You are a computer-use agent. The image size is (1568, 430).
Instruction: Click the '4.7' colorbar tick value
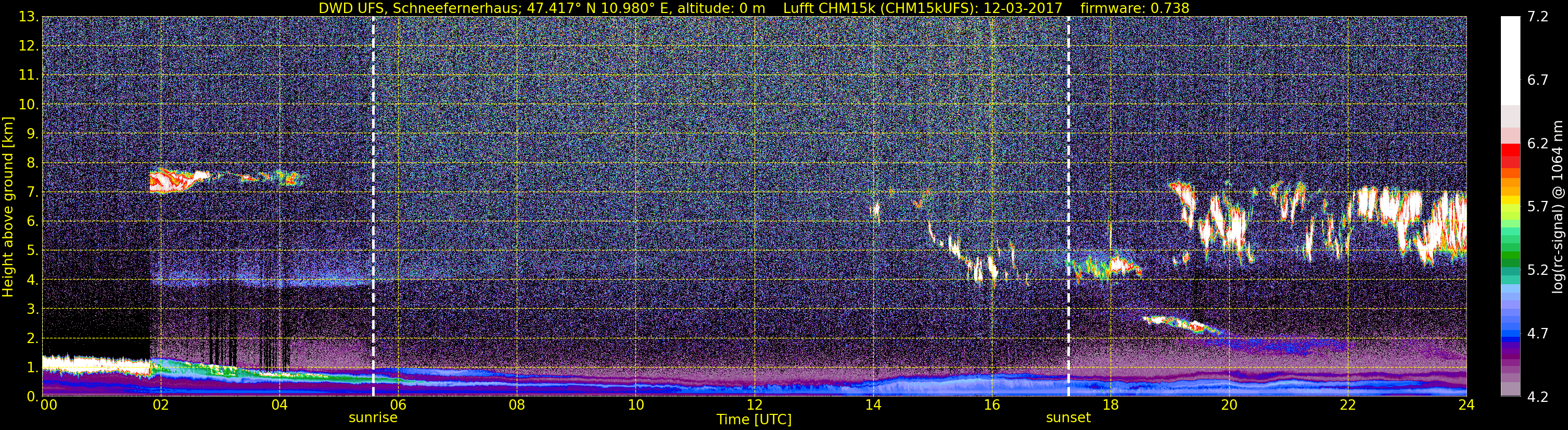click(x=1538, y=333)
